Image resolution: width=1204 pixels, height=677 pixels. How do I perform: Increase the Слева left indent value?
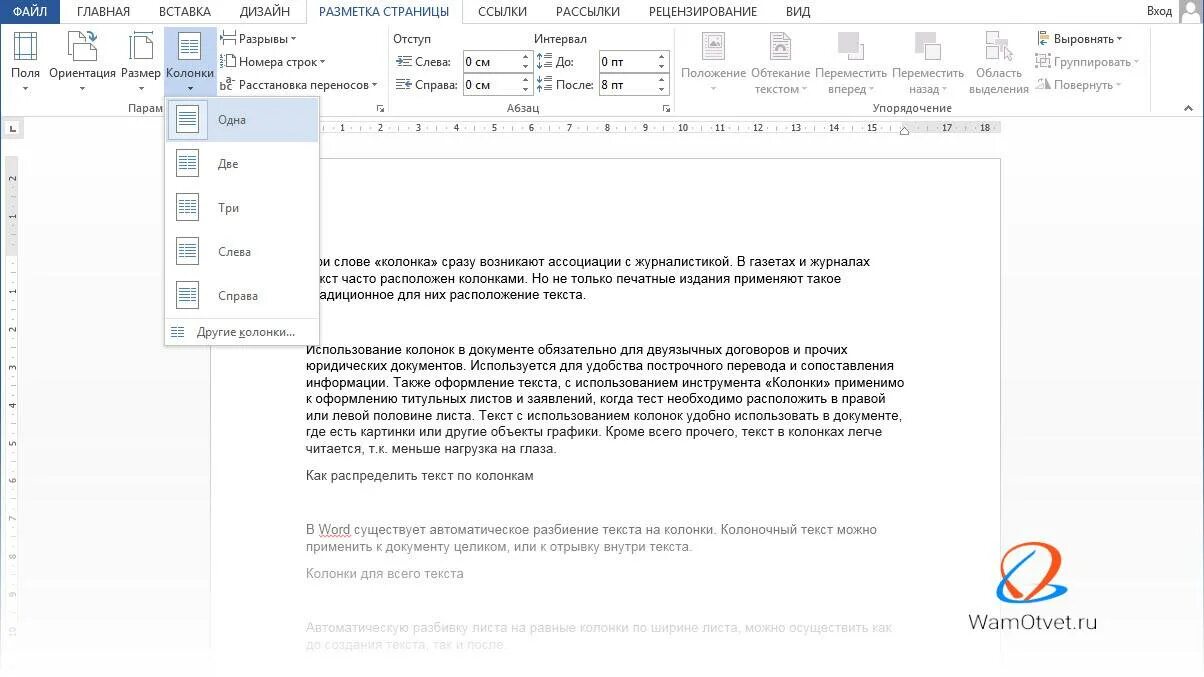coord(526,57)
